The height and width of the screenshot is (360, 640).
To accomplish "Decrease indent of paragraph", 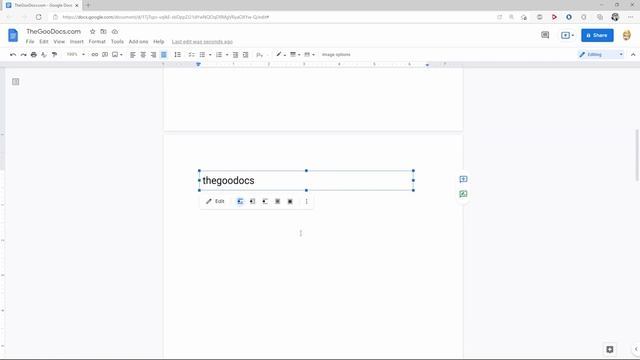I will tap(235, 55).
